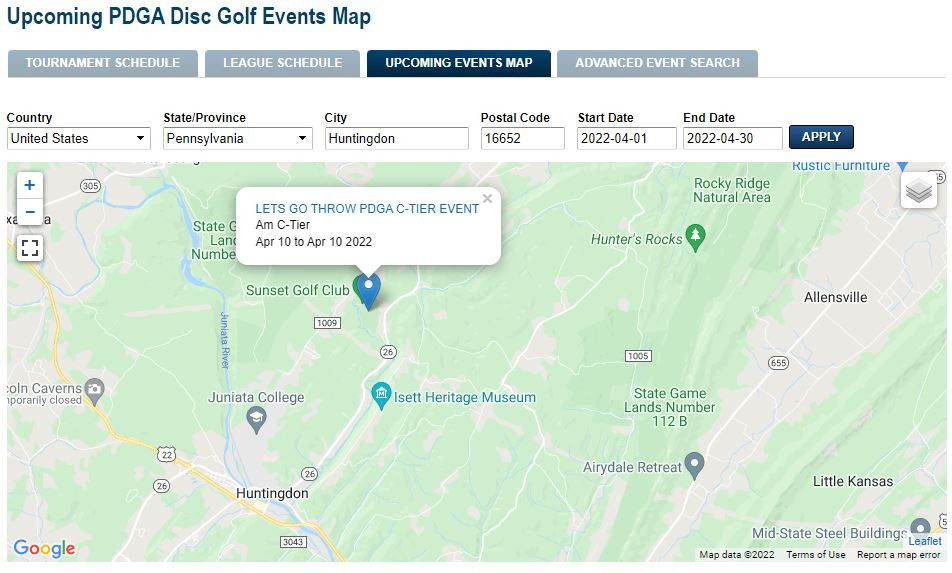
Task: Select the Upcoming Events Map tab
Action: click(x=458, y=63)
